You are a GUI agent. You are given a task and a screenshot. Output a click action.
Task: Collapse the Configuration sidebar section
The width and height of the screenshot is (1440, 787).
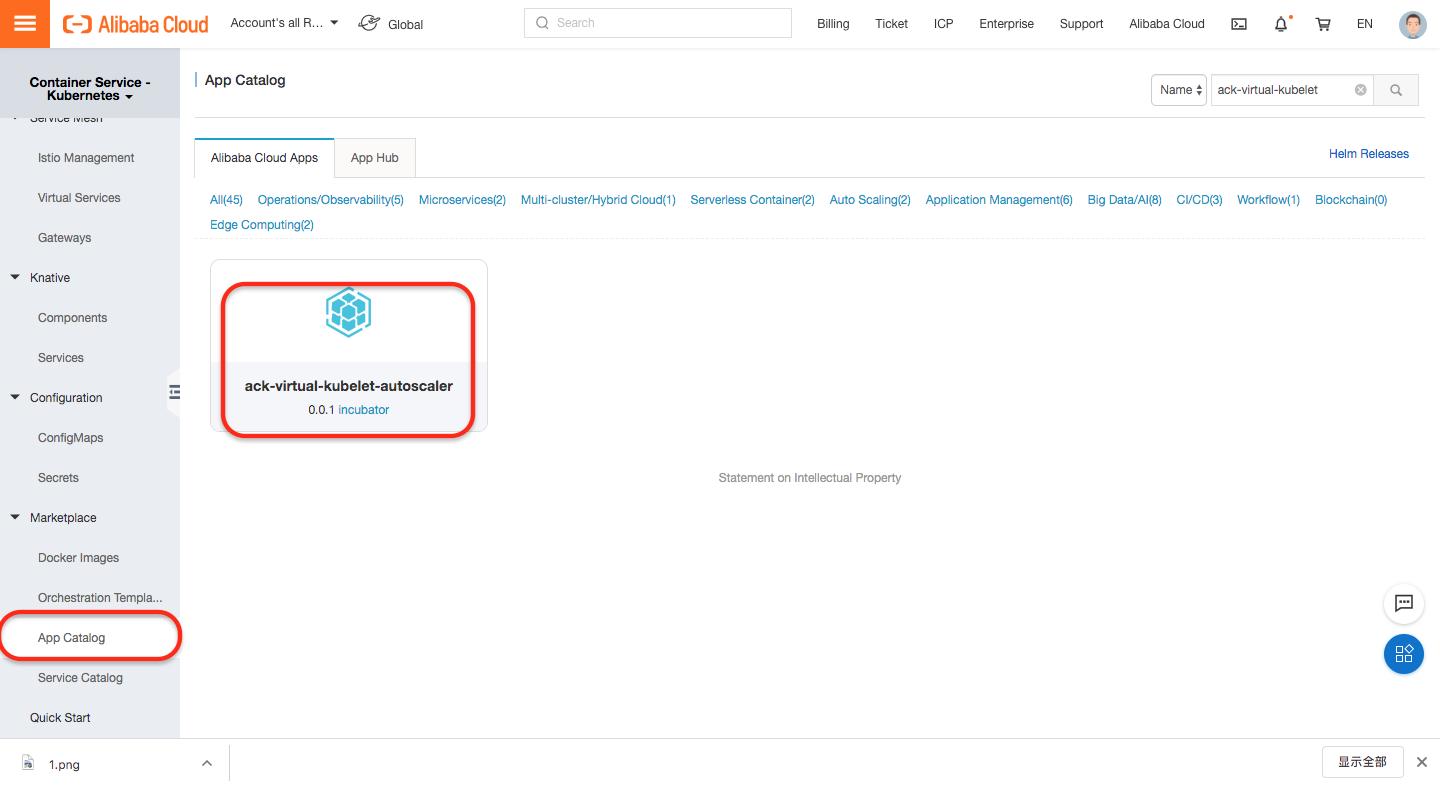[15, 397]
